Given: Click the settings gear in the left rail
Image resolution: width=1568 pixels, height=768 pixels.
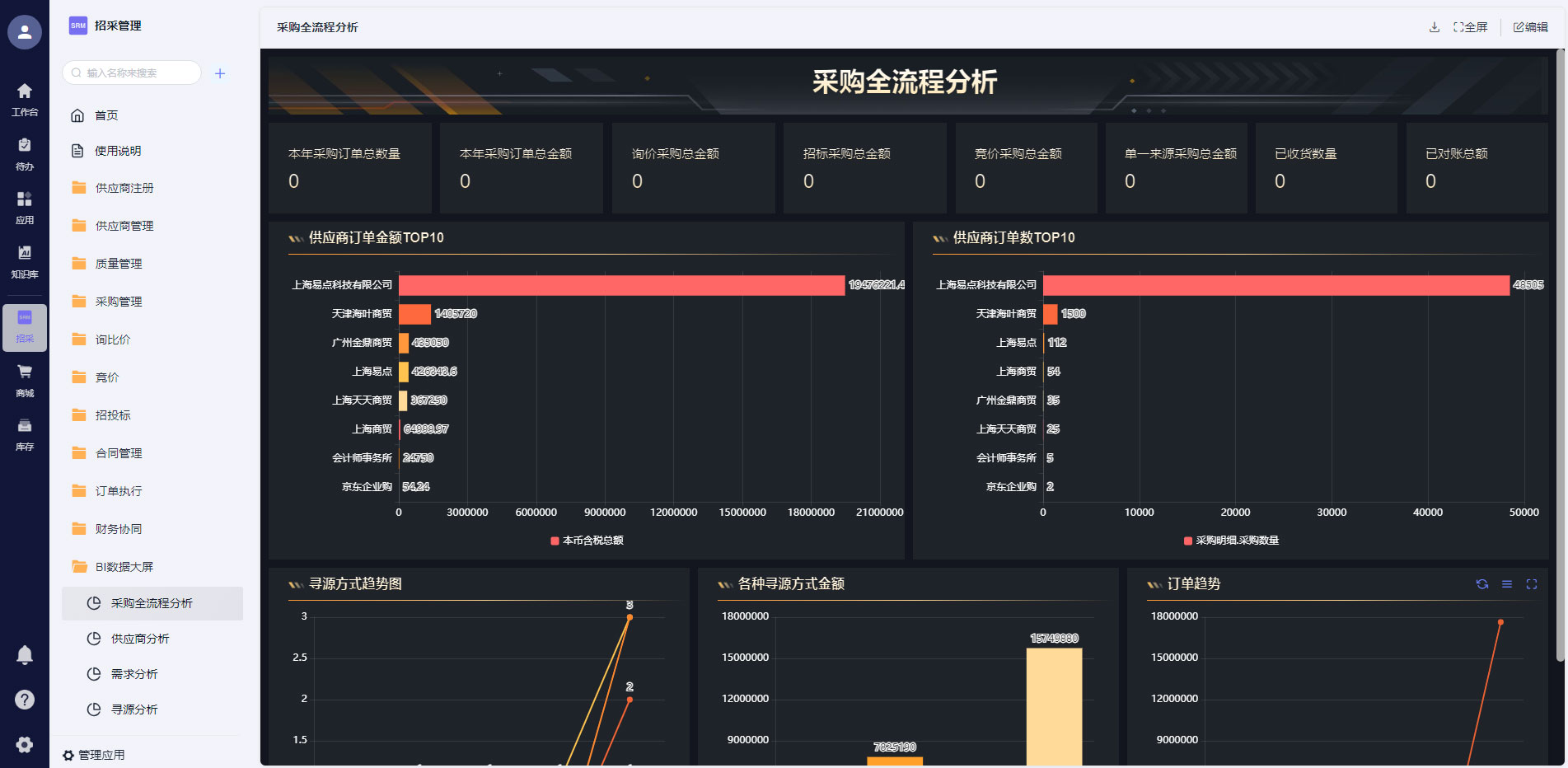Looking at the screenshot, I should (x=25, y=744).
